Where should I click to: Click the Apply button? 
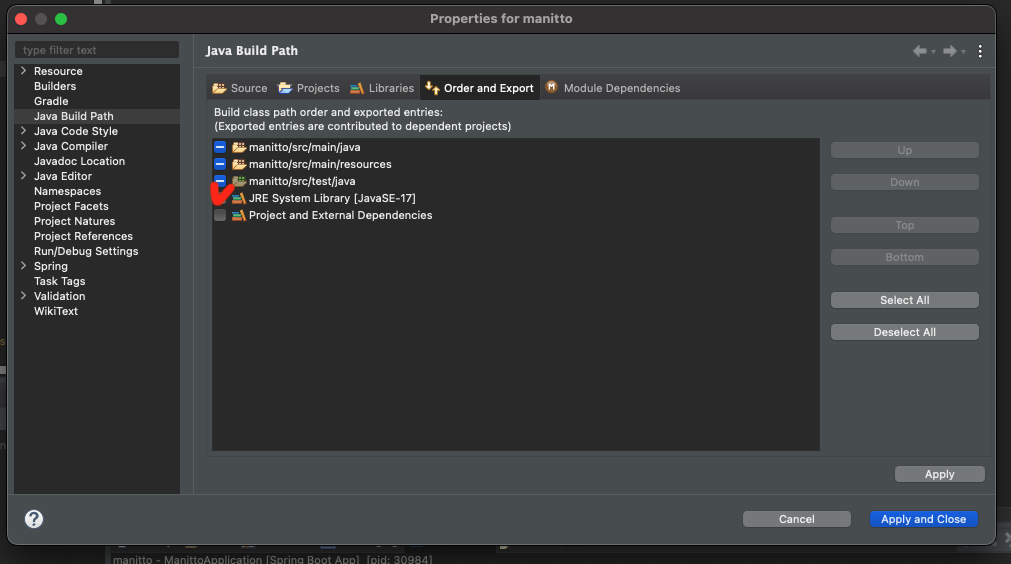pos(939,474)
